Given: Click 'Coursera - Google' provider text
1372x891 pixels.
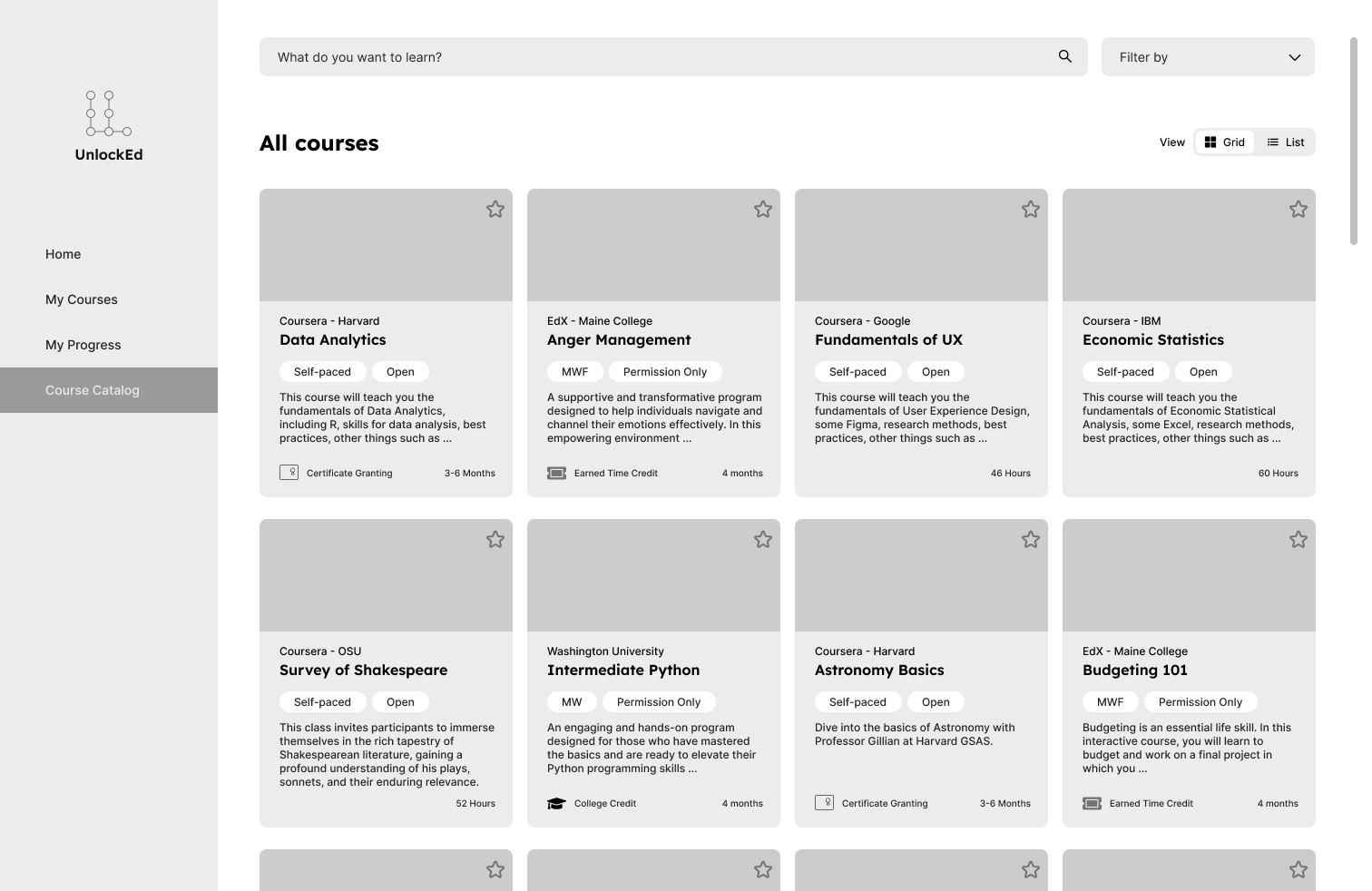Looking at the screenshot, I should [x=862, y=321].
